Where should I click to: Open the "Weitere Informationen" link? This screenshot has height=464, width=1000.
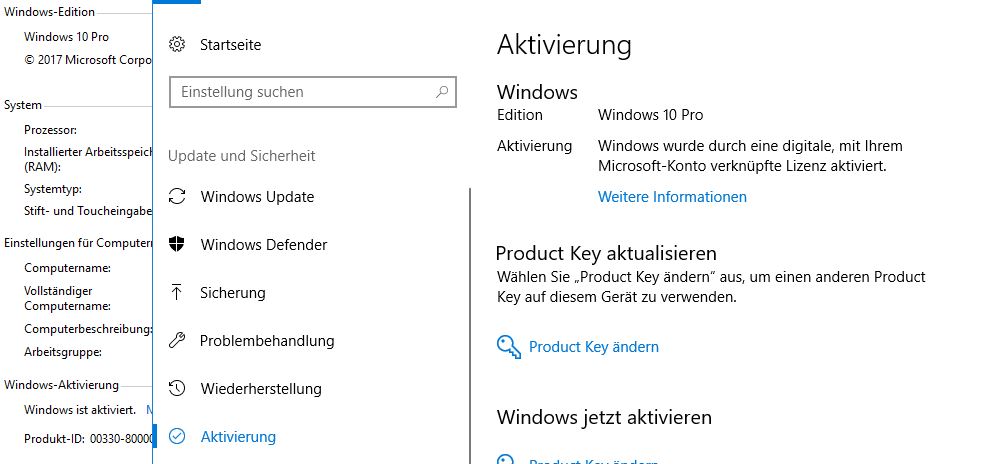[672, 197]
